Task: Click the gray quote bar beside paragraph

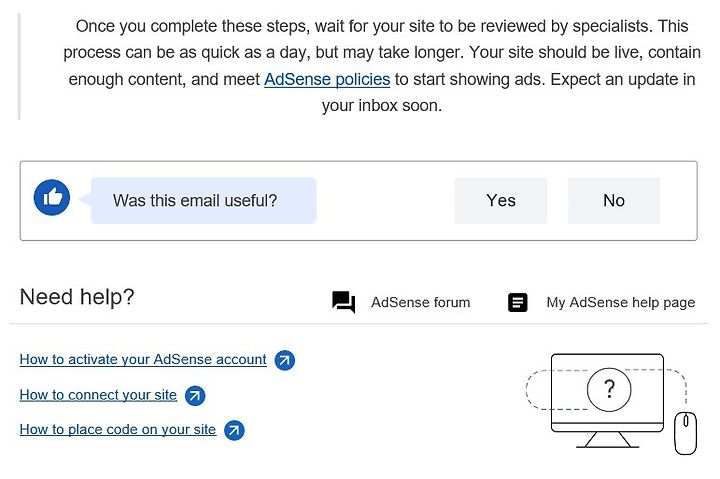Action: 19,66
